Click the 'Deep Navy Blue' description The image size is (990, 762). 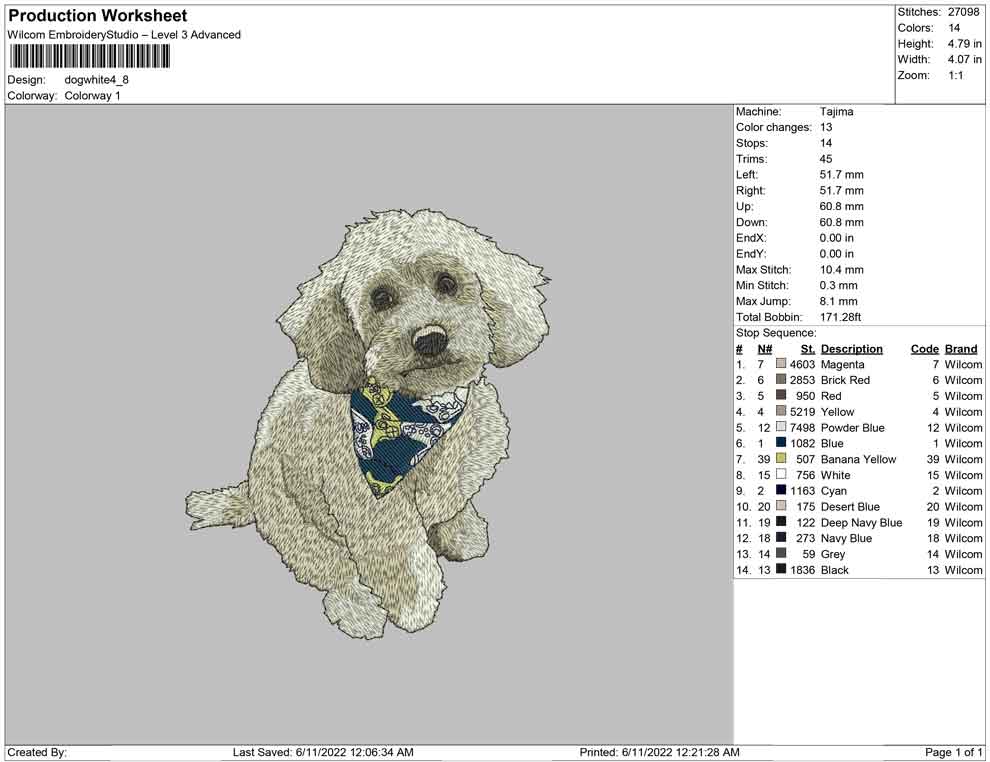point(862,522)
